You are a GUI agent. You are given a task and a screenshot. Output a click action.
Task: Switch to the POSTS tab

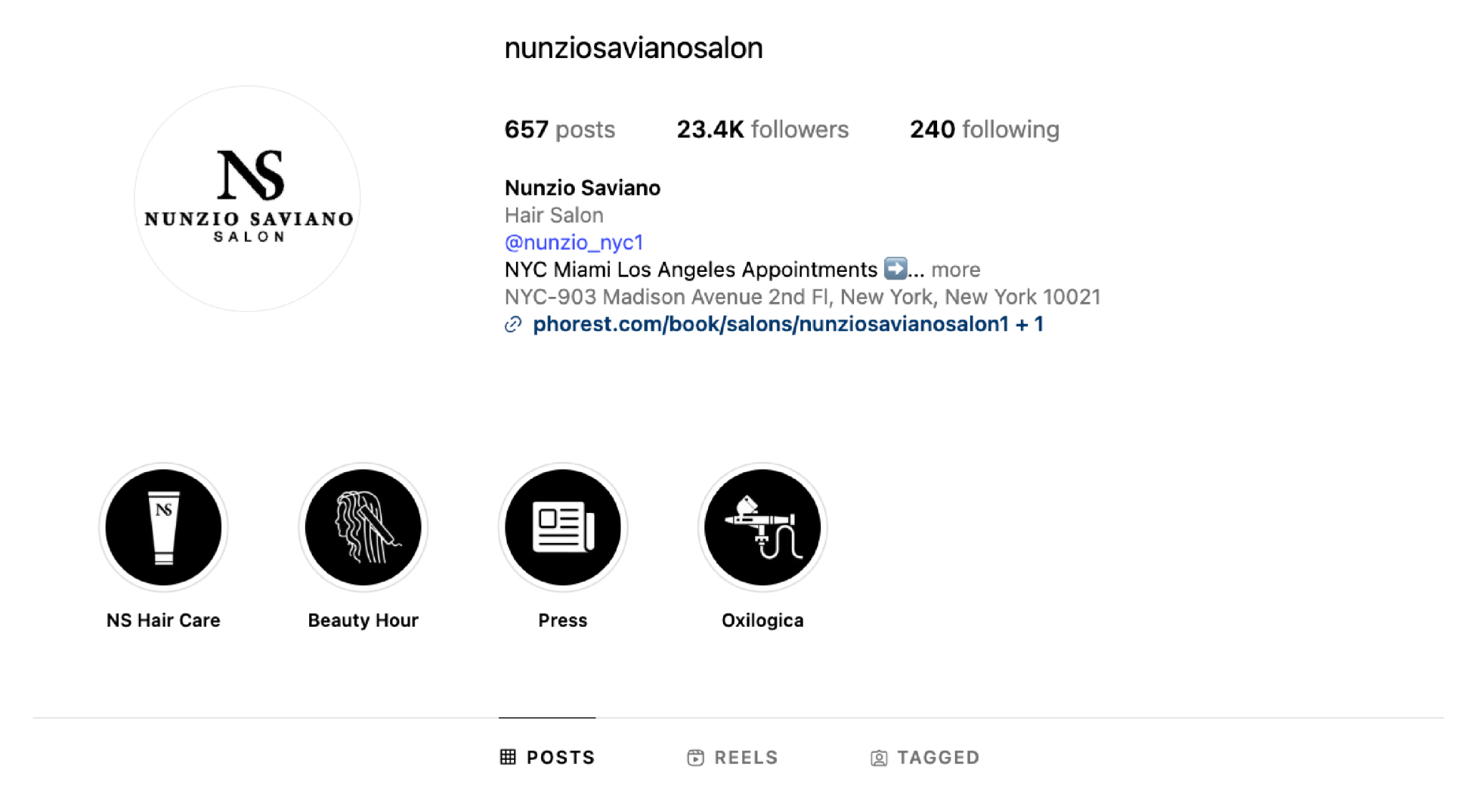click(x=548, y=757)
